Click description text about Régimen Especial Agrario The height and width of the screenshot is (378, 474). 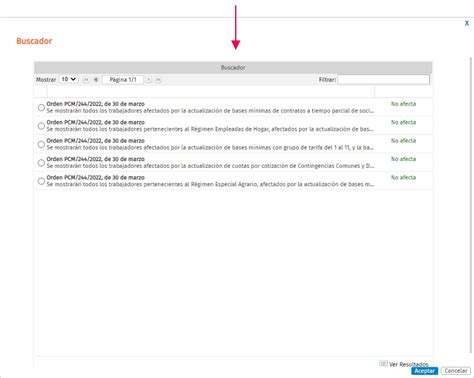click(x=210, y=184)
